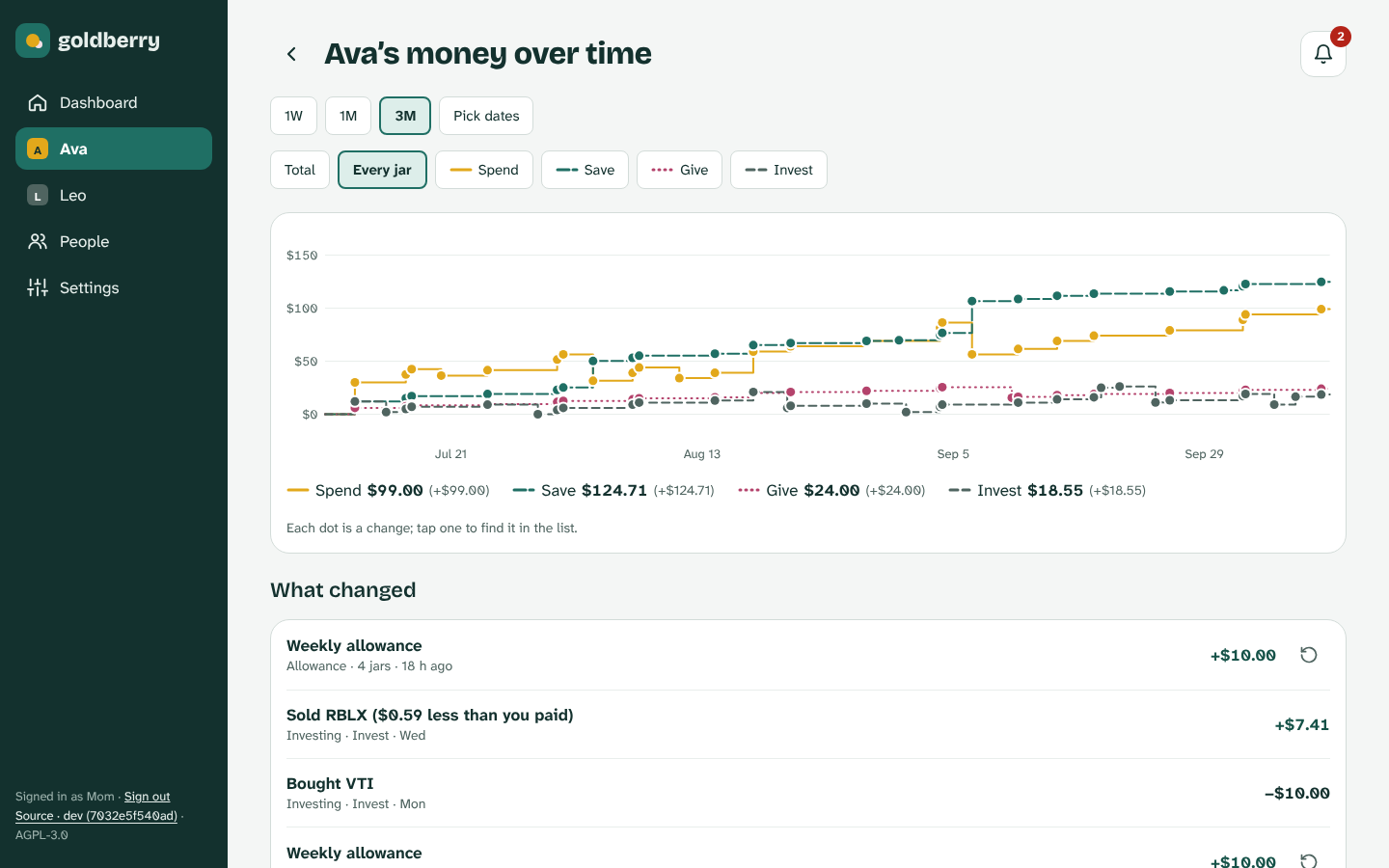Click the Save $124.71 legend entry
Image resolution: width=1389 pixels, height=868 pixels.
pyautogui.click(x=613, y=490)
